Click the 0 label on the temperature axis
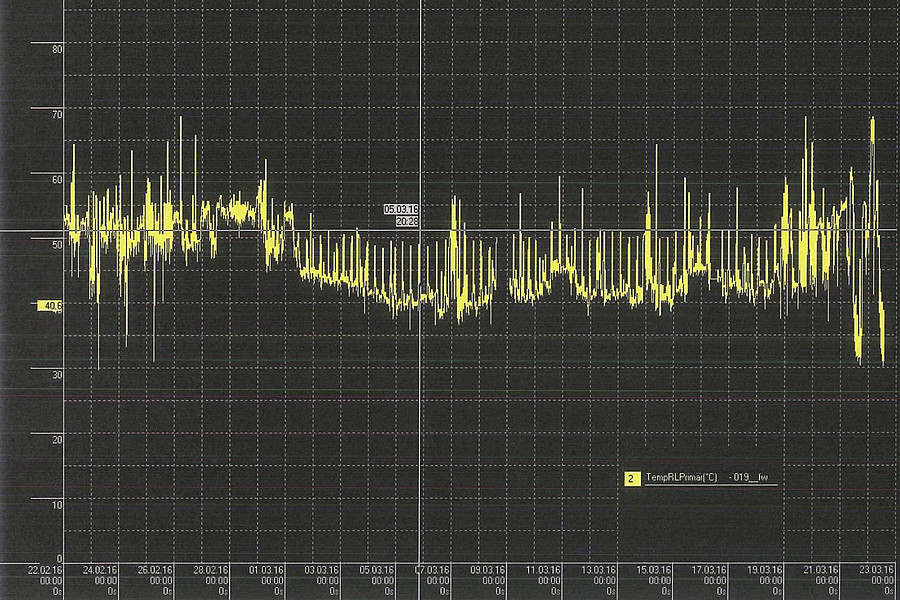Image resolution: width=900 pixels, height=600 pixels. pyautogui.click(x=59, y=559)
